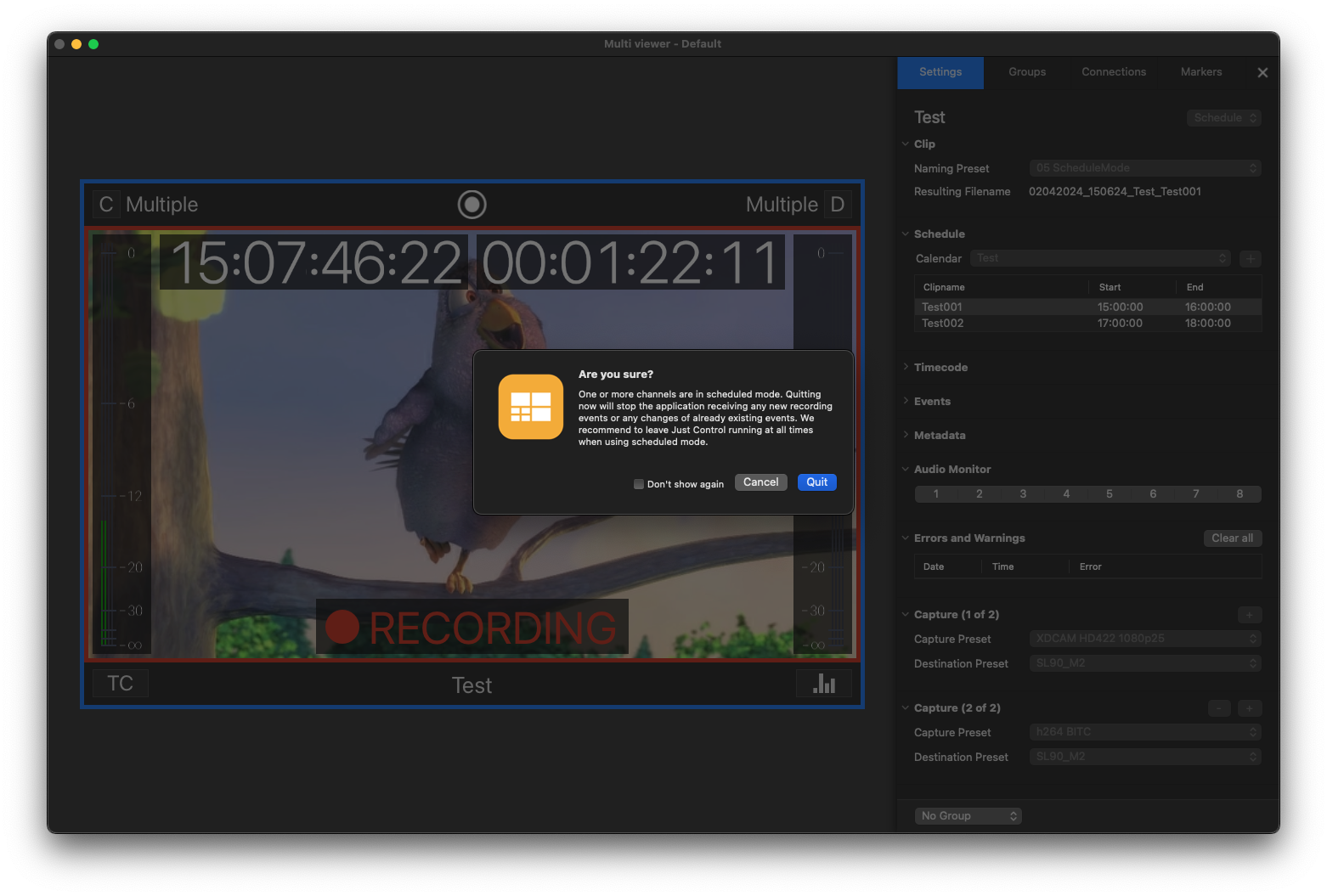Image resolution: width=1327 pixels, height=896 pixels.
Task: Click the RECORDING status overlay
Action: click(x=472, y=627)
